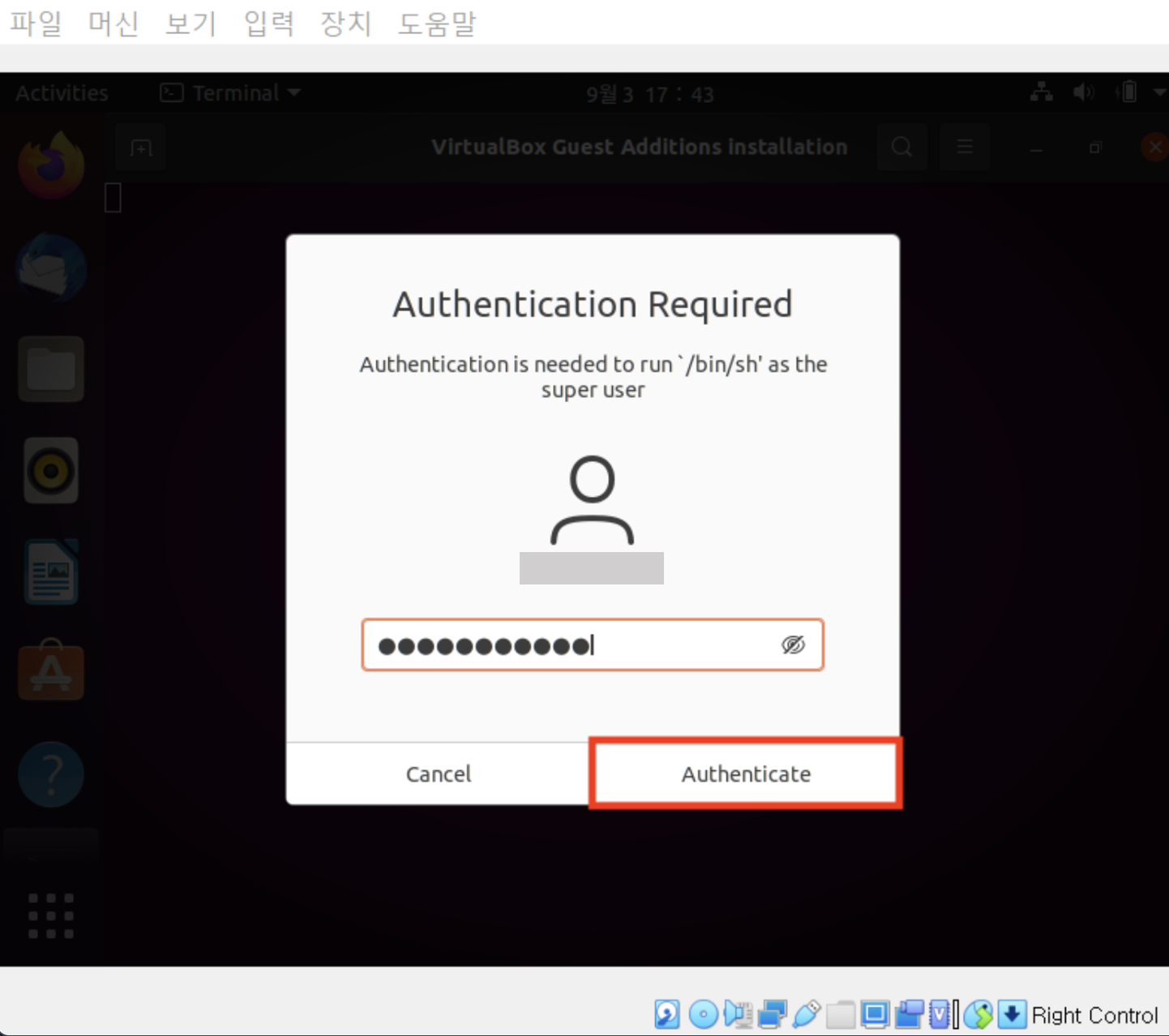This screenshot has width=1169, height=1036.
Task: Expand the system menu arrow
Action: pos(1160,92)
